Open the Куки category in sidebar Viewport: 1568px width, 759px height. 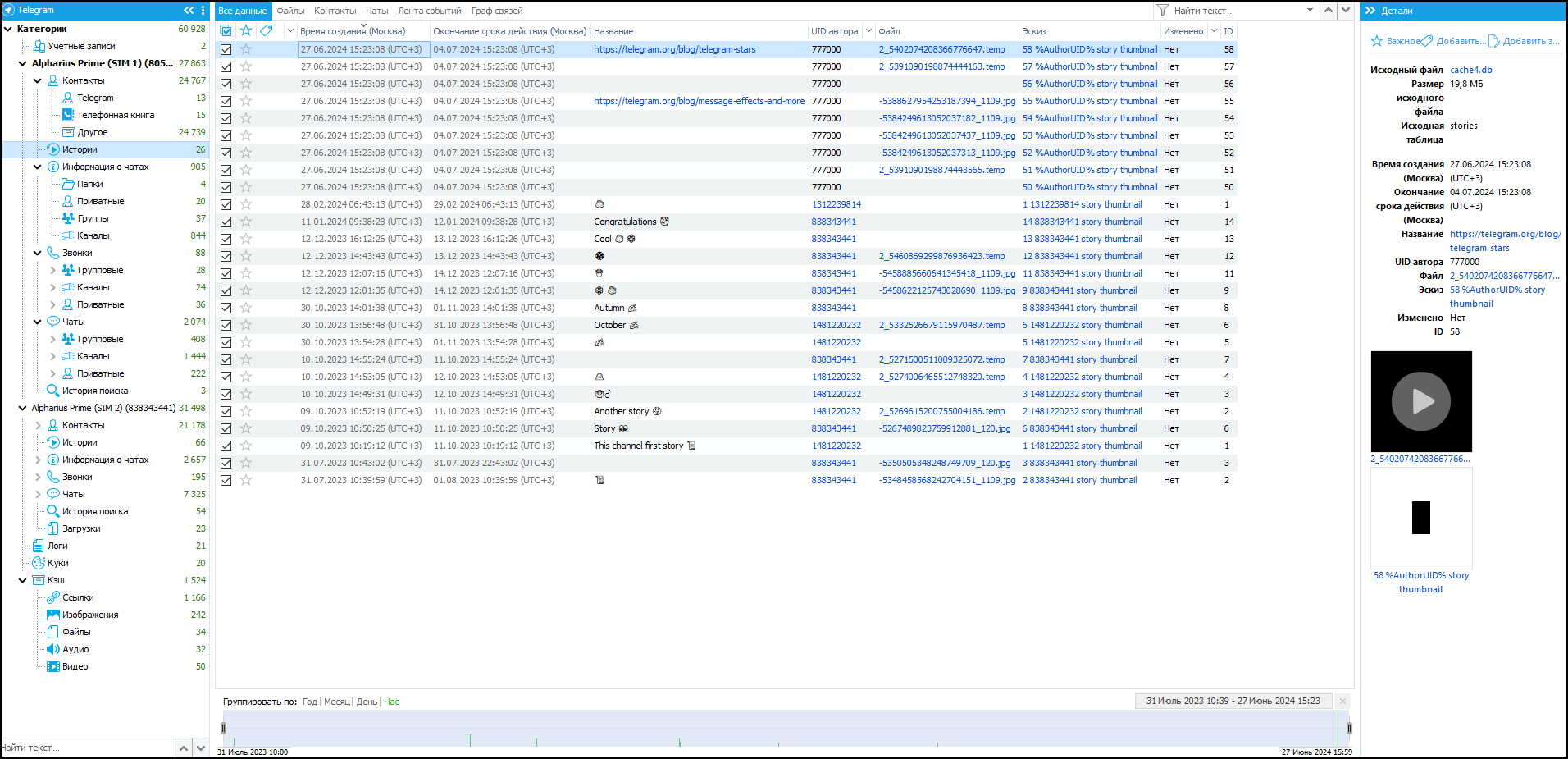(x=57, y=563)
